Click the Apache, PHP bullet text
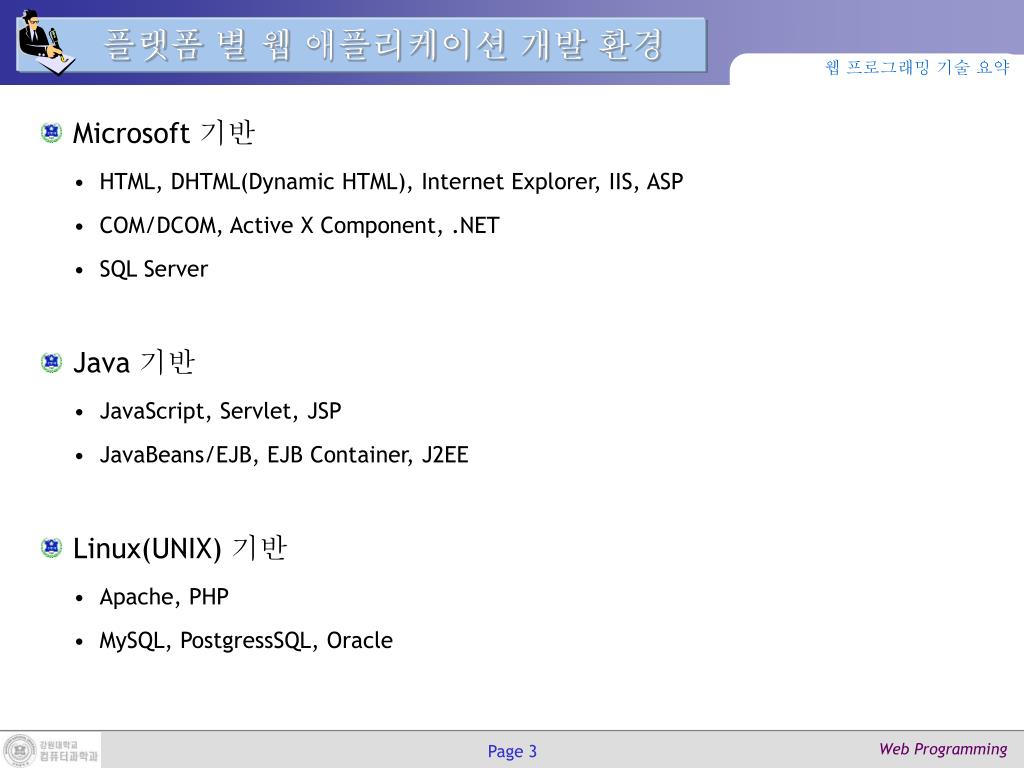 [164, 597]
